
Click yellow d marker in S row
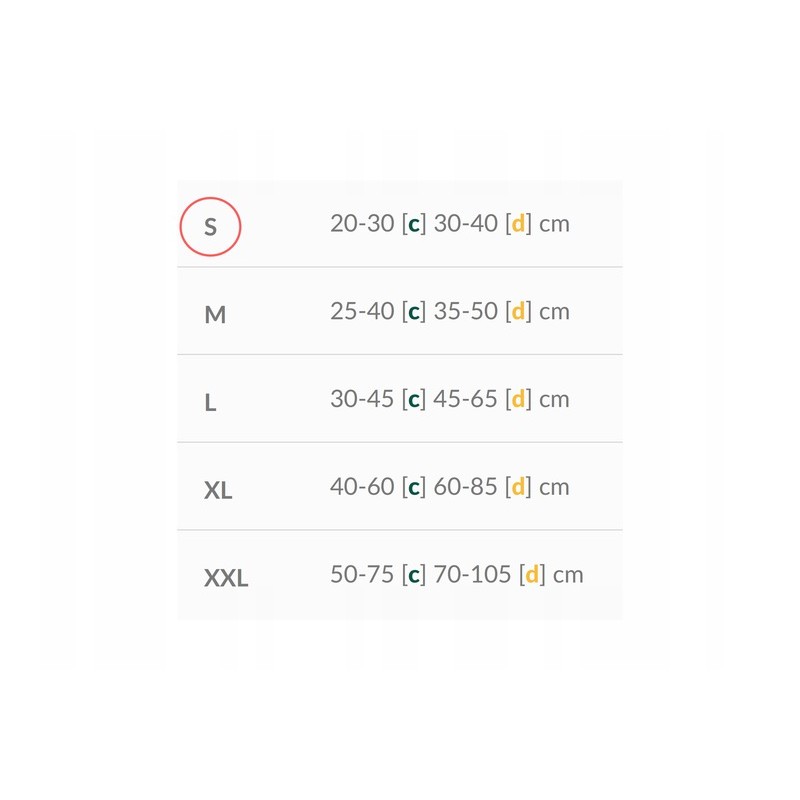[518, 224]
